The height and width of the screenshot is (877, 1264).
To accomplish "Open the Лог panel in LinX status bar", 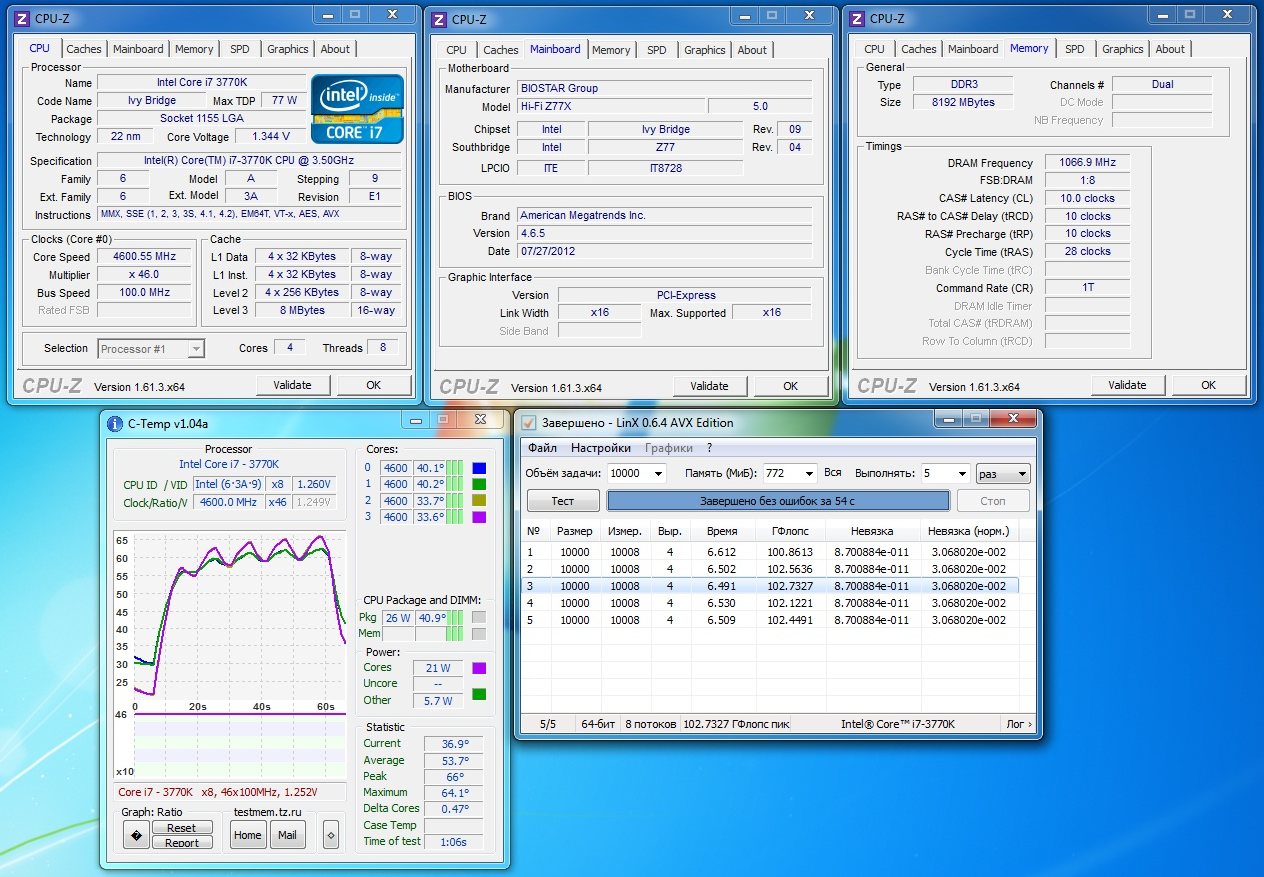I will tap(1018, 724).
